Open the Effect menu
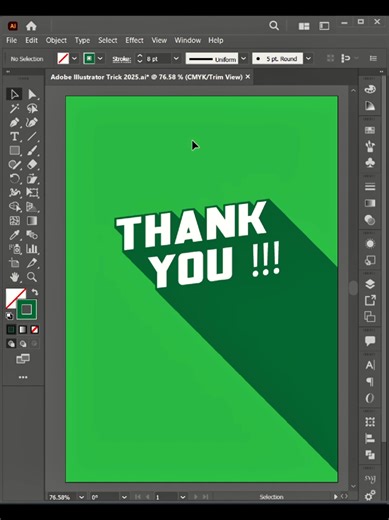Image resolution: width=389 pixels, height=520 pixels. pyautogui.click(x=134, y=40)
